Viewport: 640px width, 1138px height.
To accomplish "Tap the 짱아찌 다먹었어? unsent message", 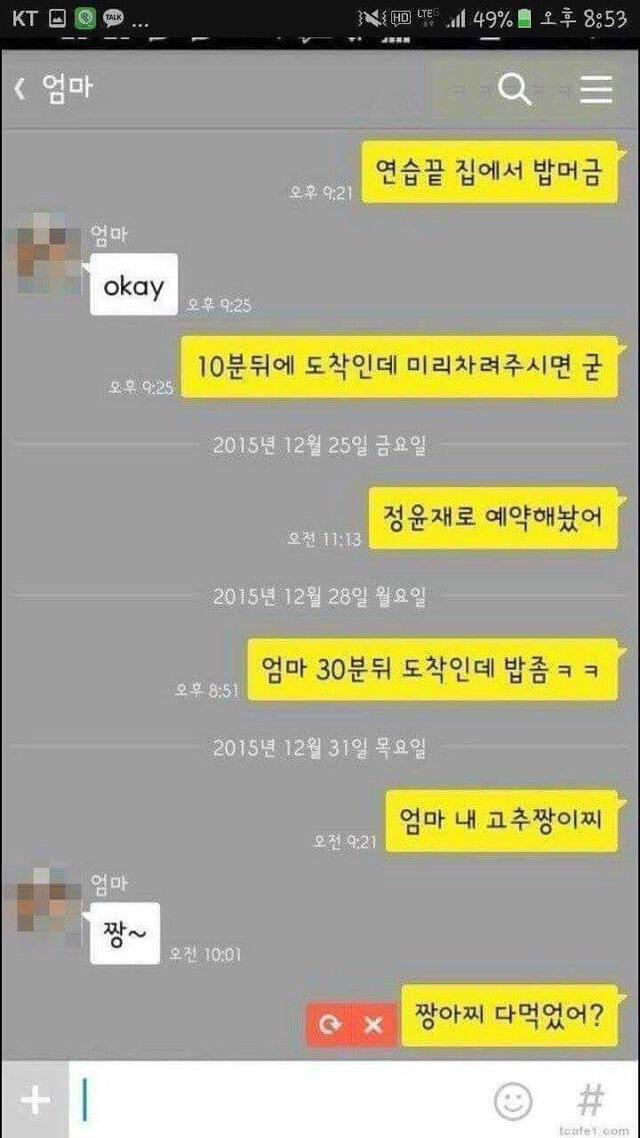I will tap(509, 1015).
